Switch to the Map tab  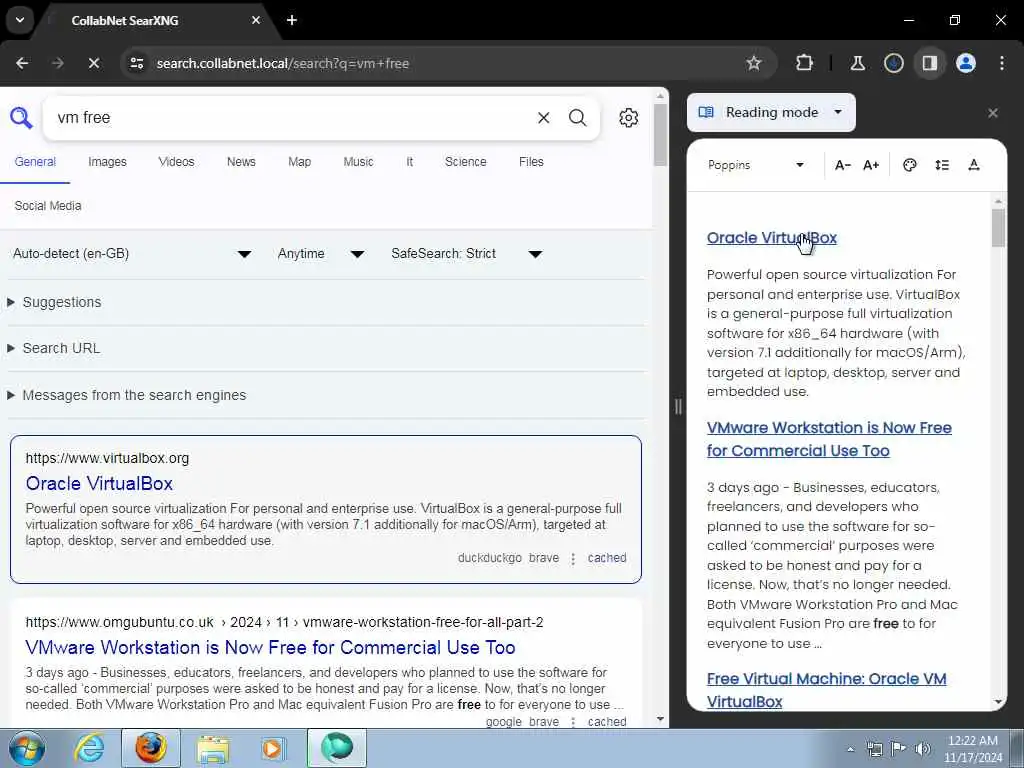pos(300,162)
